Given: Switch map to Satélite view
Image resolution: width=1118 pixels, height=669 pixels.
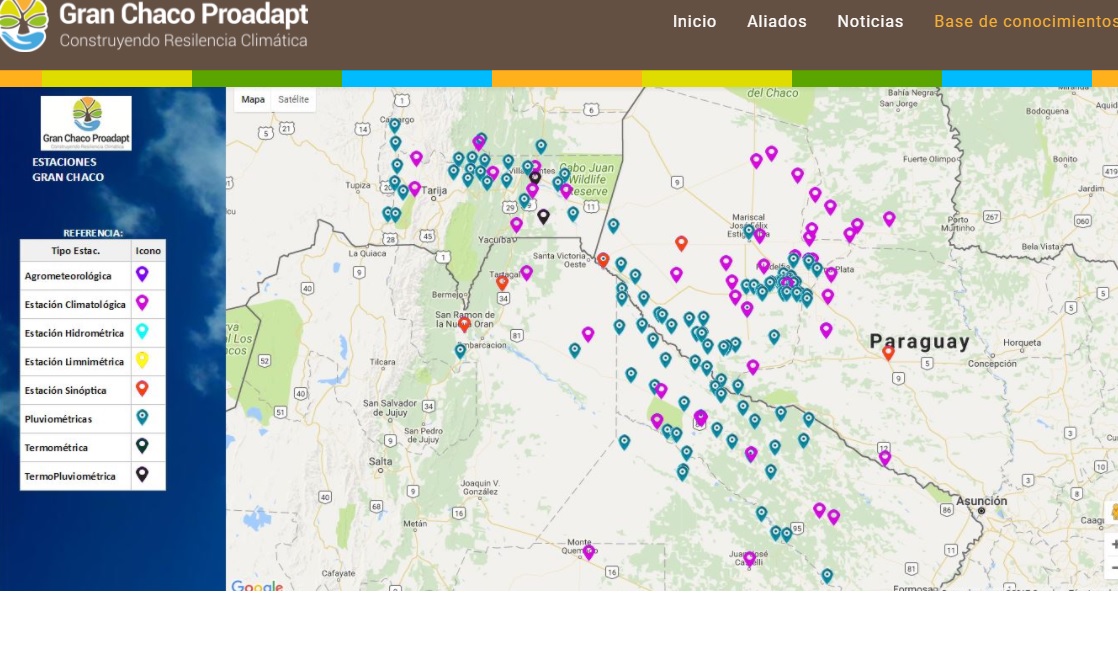Looking at the screenshot, I should point(294,100).
